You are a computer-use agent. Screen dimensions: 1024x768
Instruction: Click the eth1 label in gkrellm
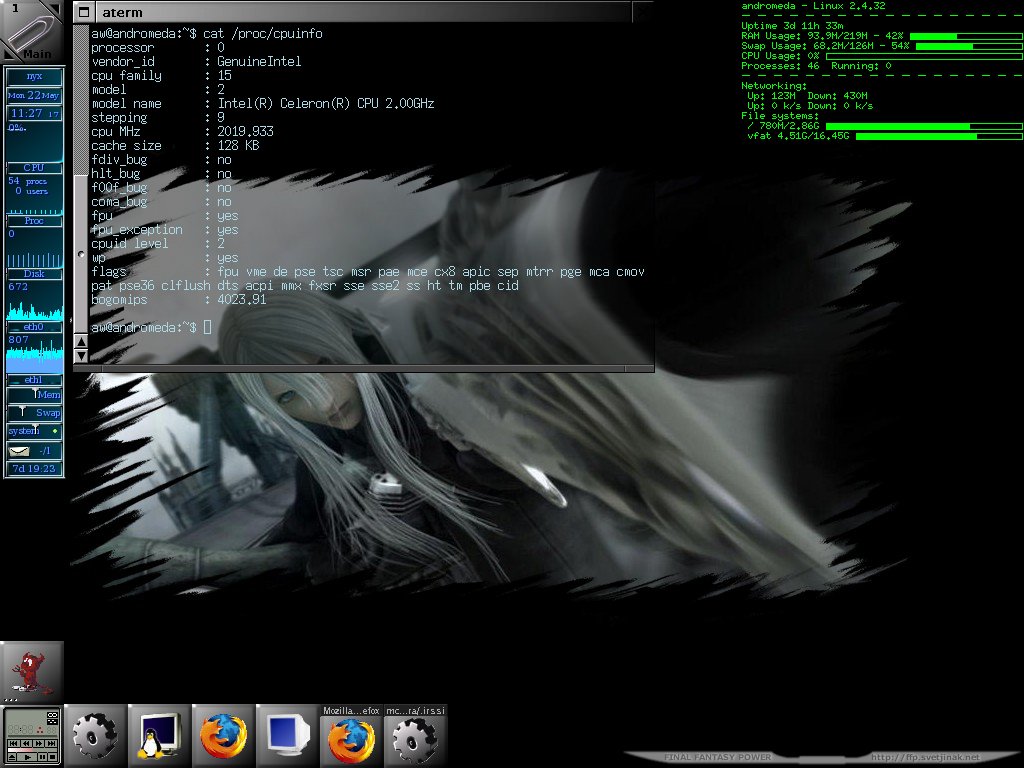click(34, 379)
